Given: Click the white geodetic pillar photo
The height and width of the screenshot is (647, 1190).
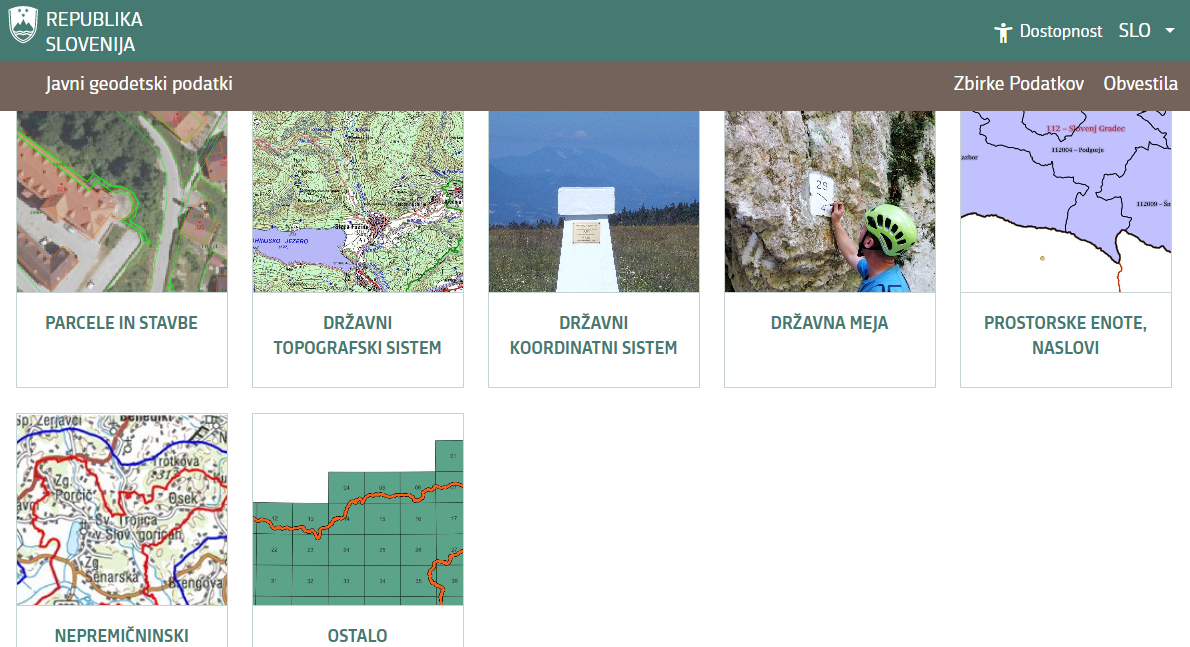Looking at the screenshot, I should point(594,201).
